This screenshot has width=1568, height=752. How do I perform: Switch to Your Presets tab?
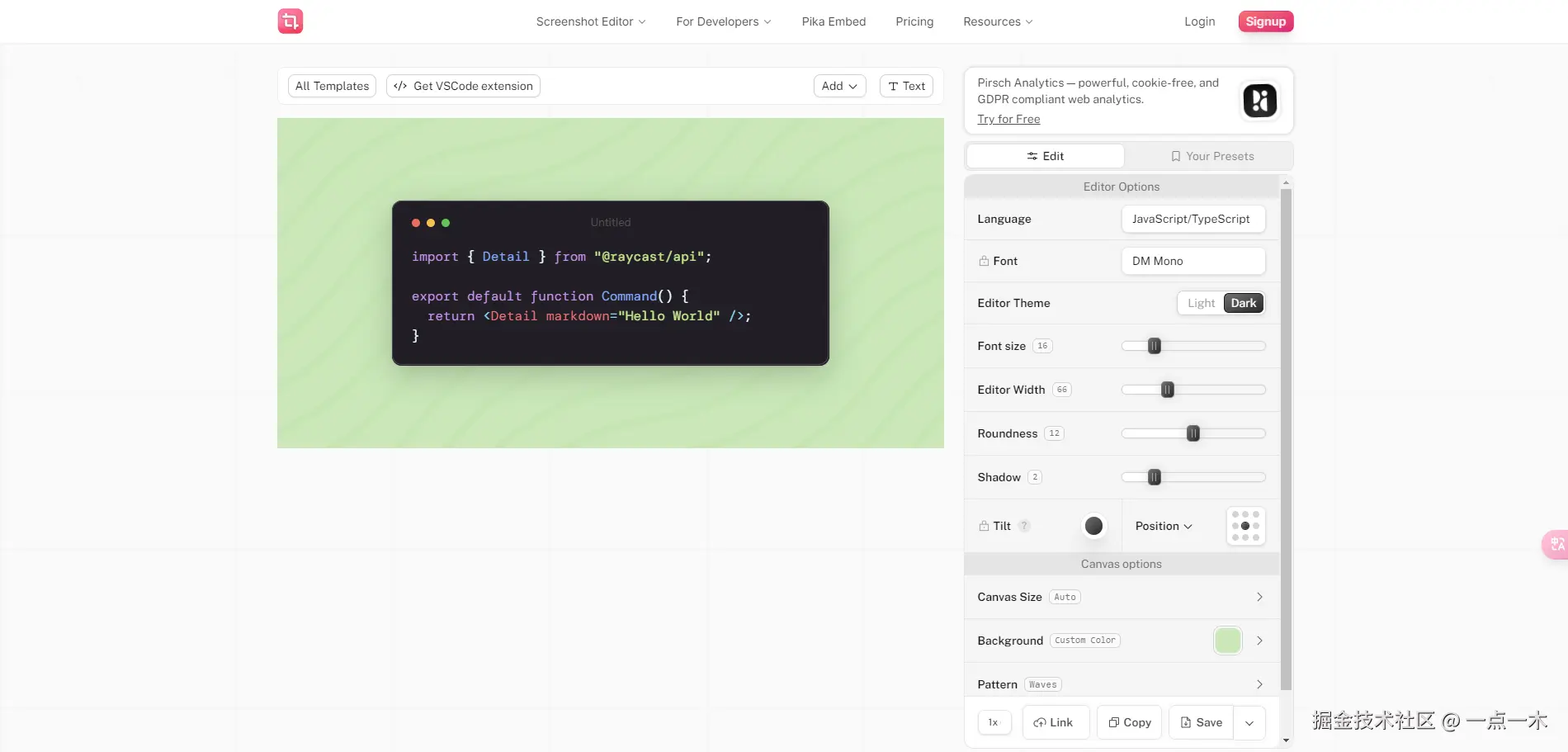click(x=1211, y=156)
